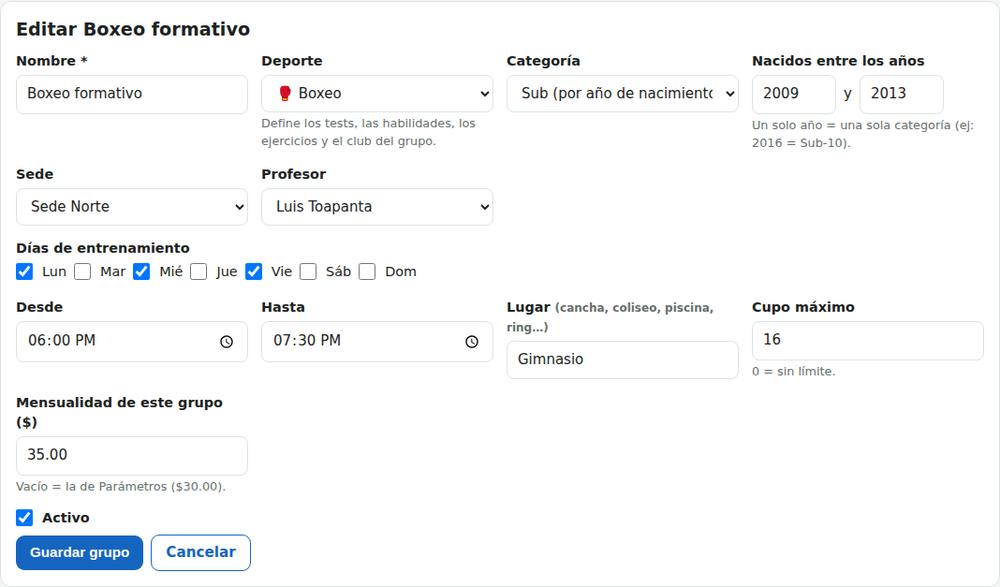1000x587 pixels.
Task: Toggle the Activo checkbox
Action: click(x=24, y=517)
